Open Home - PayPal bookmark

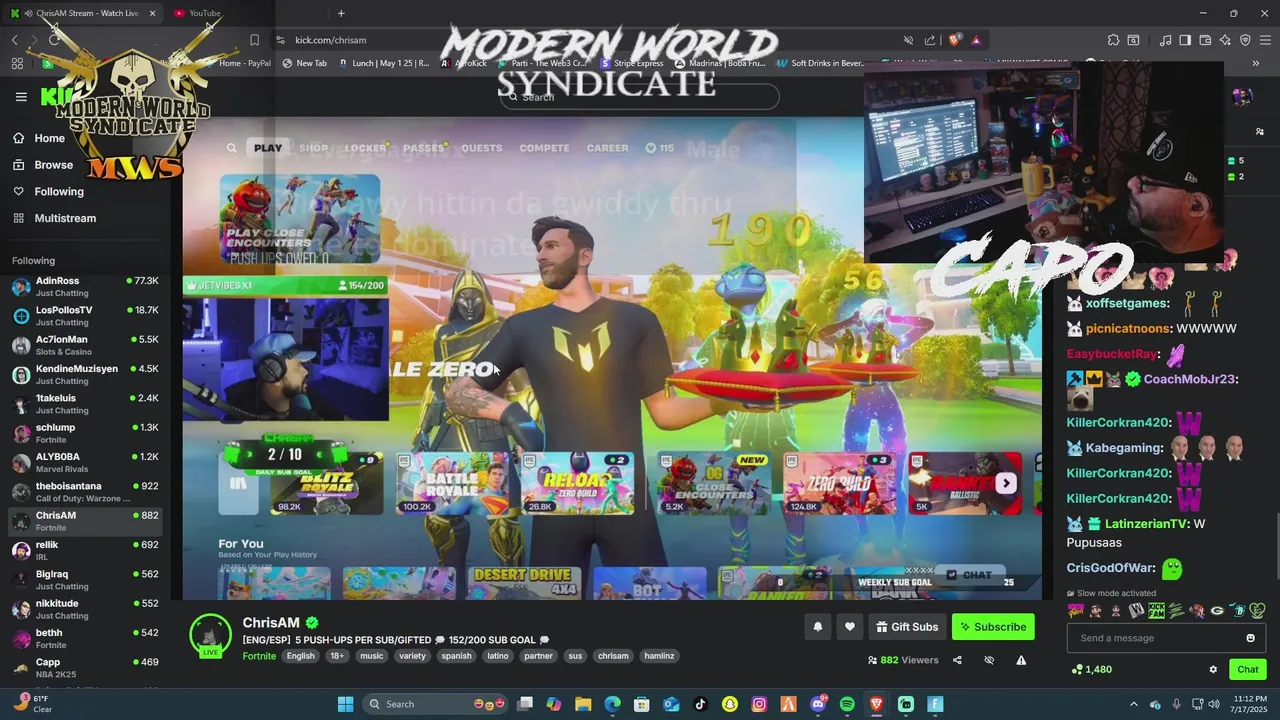(x=238, y=63)
